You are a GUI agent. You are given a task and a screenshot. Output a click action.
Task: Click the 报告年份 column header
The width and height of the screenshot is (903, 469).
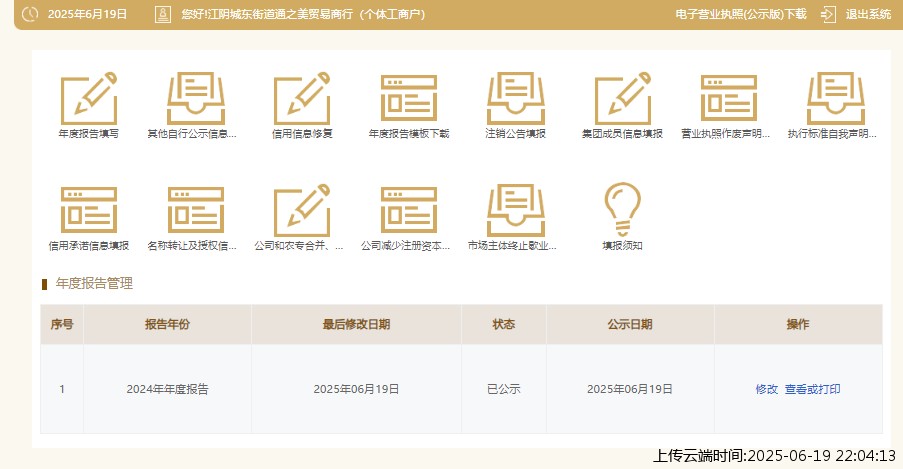pyautogui.click(x=167, y=324)
